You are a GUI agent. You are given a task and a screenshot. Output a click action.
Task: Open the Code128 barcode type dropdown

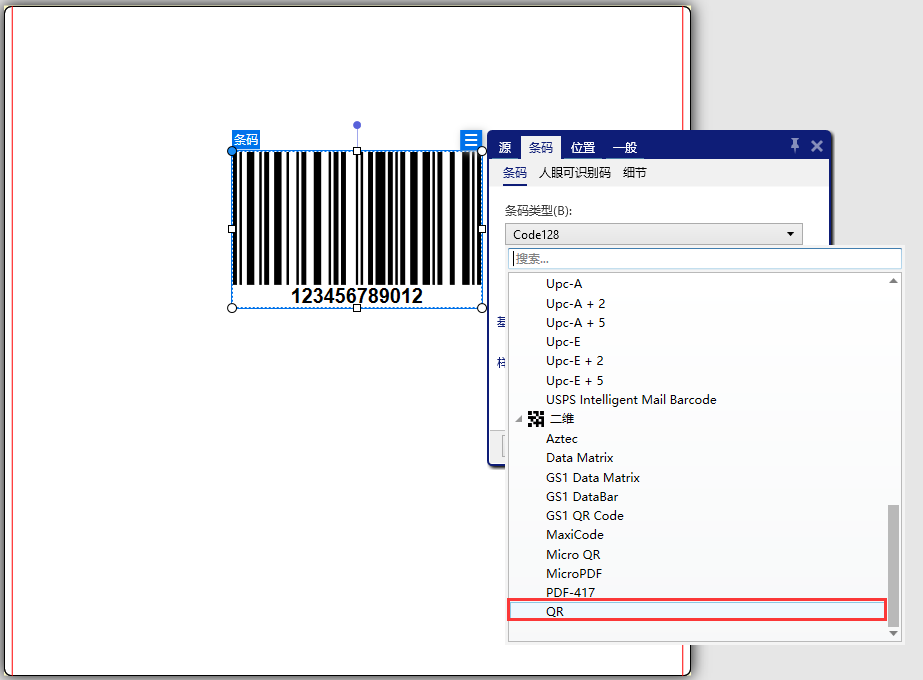point(654,234)
